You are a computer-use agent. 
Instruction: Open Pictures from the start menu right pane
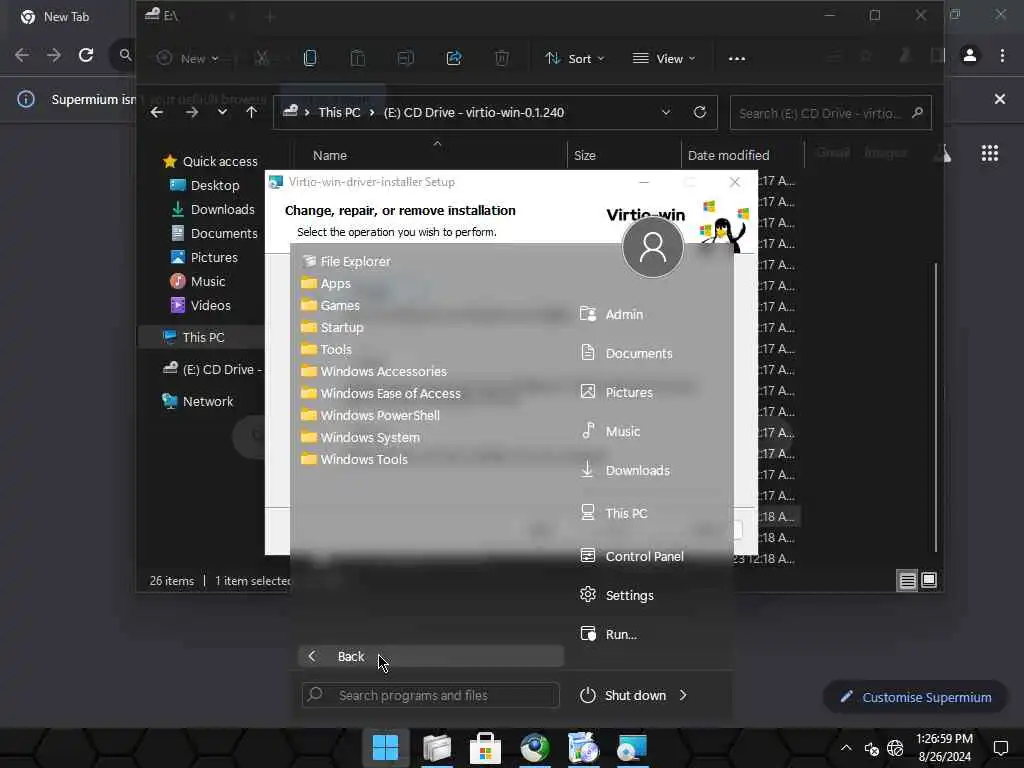(616, 392)
